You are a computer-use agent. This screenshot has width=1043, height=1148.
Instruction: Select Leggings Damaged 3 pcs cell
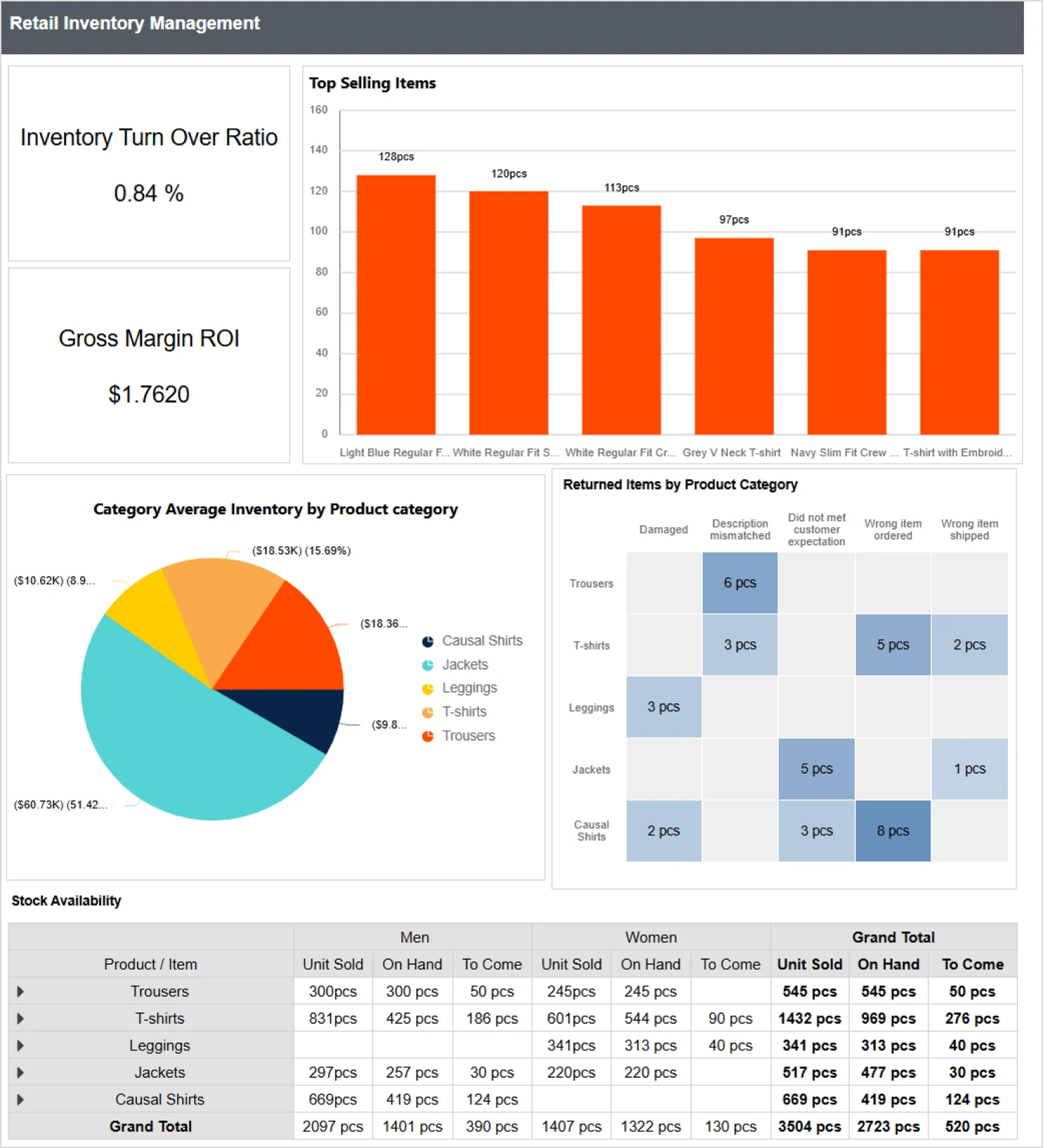click(x=663, y=707)
